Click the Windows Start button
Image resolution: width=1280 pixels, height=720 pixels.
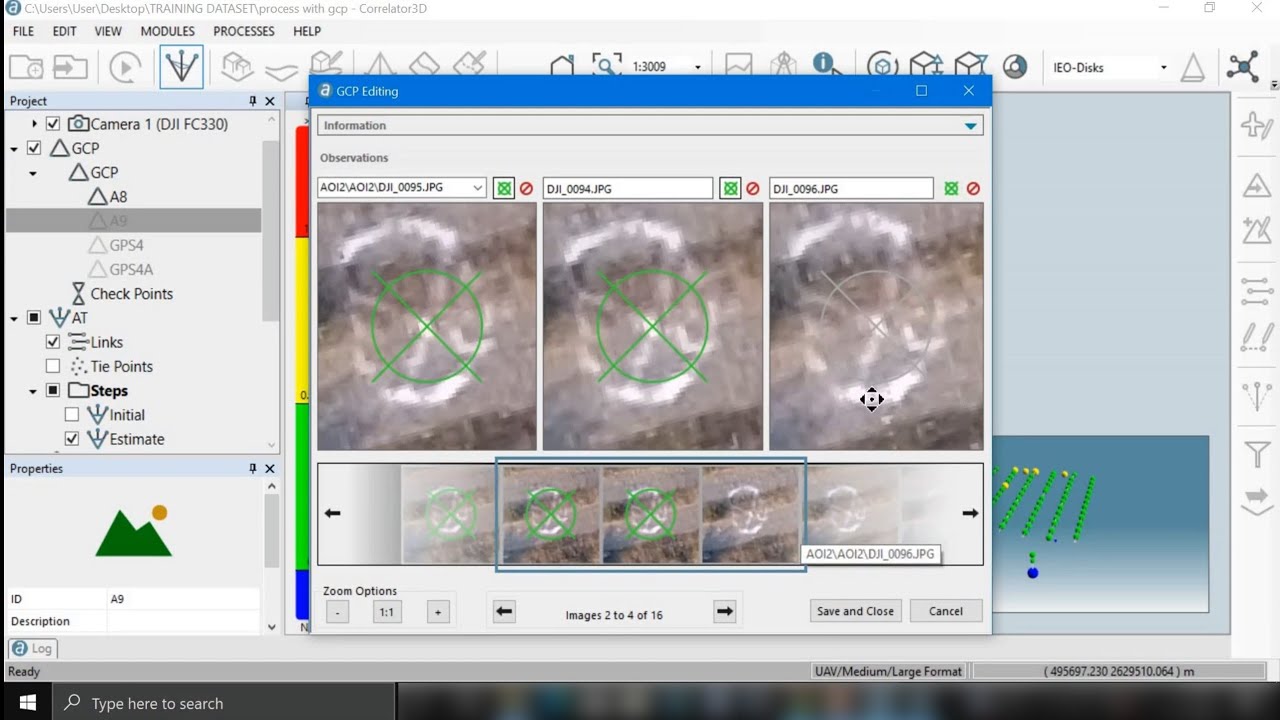coord(27,703)
